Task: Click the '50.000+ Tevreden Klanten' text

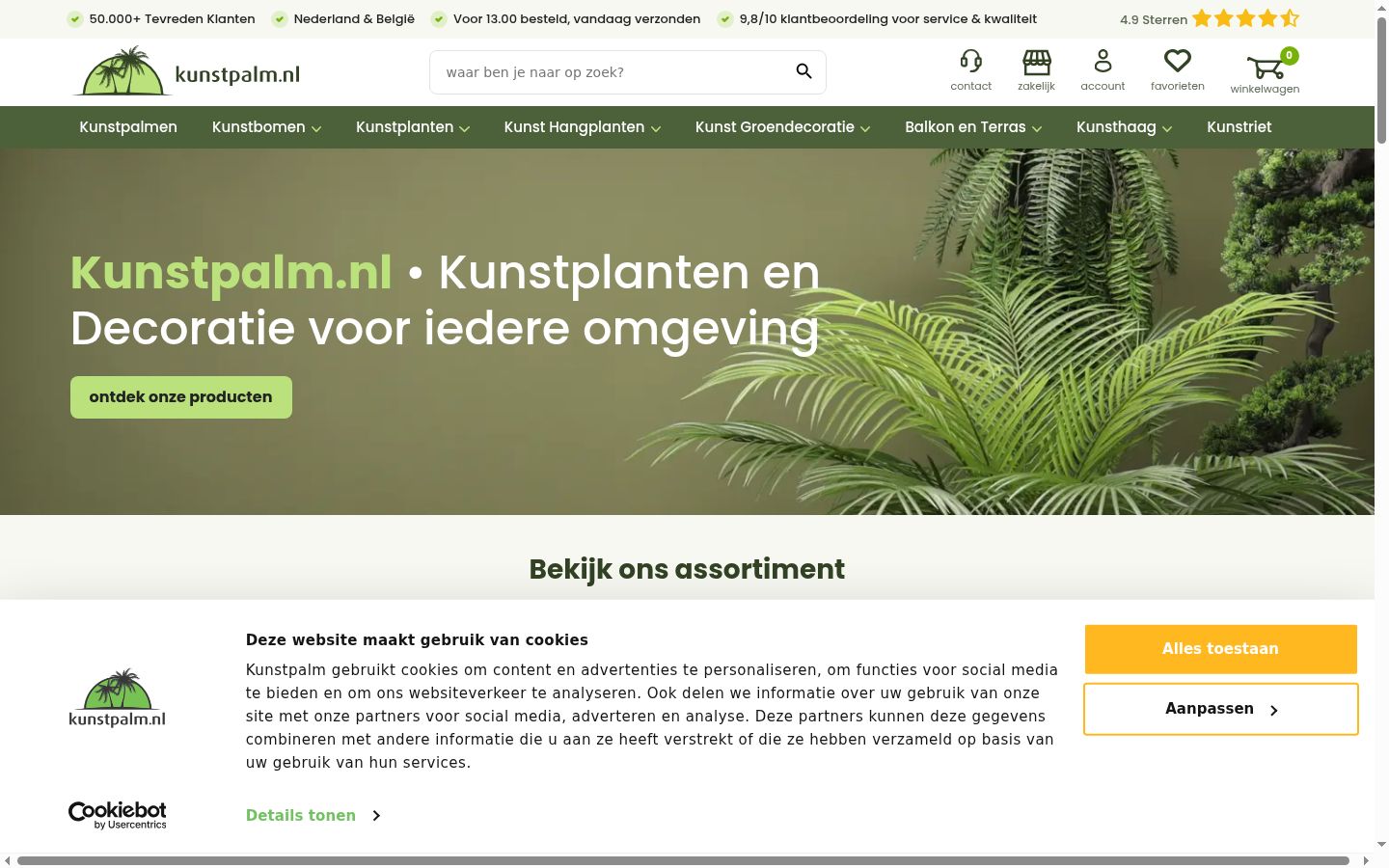Action: tap(172, 18)
